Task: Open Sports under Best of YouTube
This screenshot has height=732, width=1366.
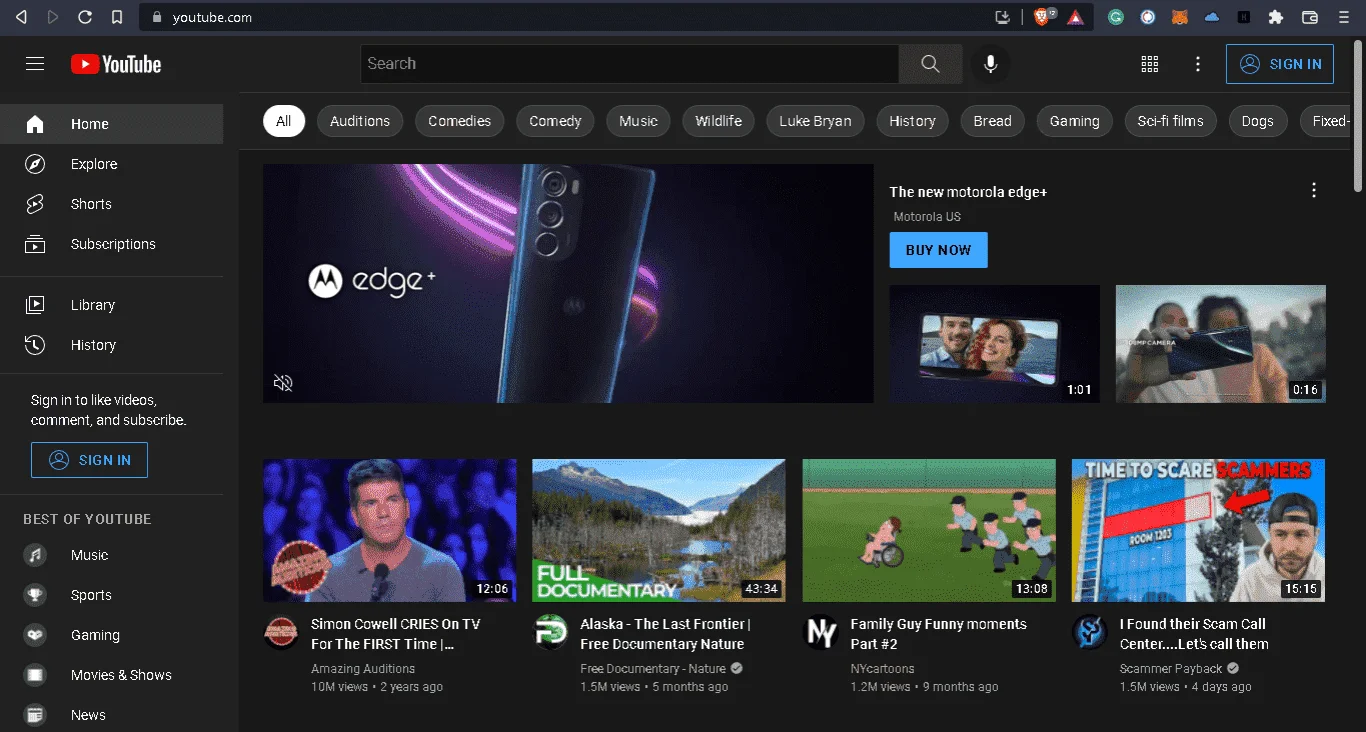Action: [112, 595]
